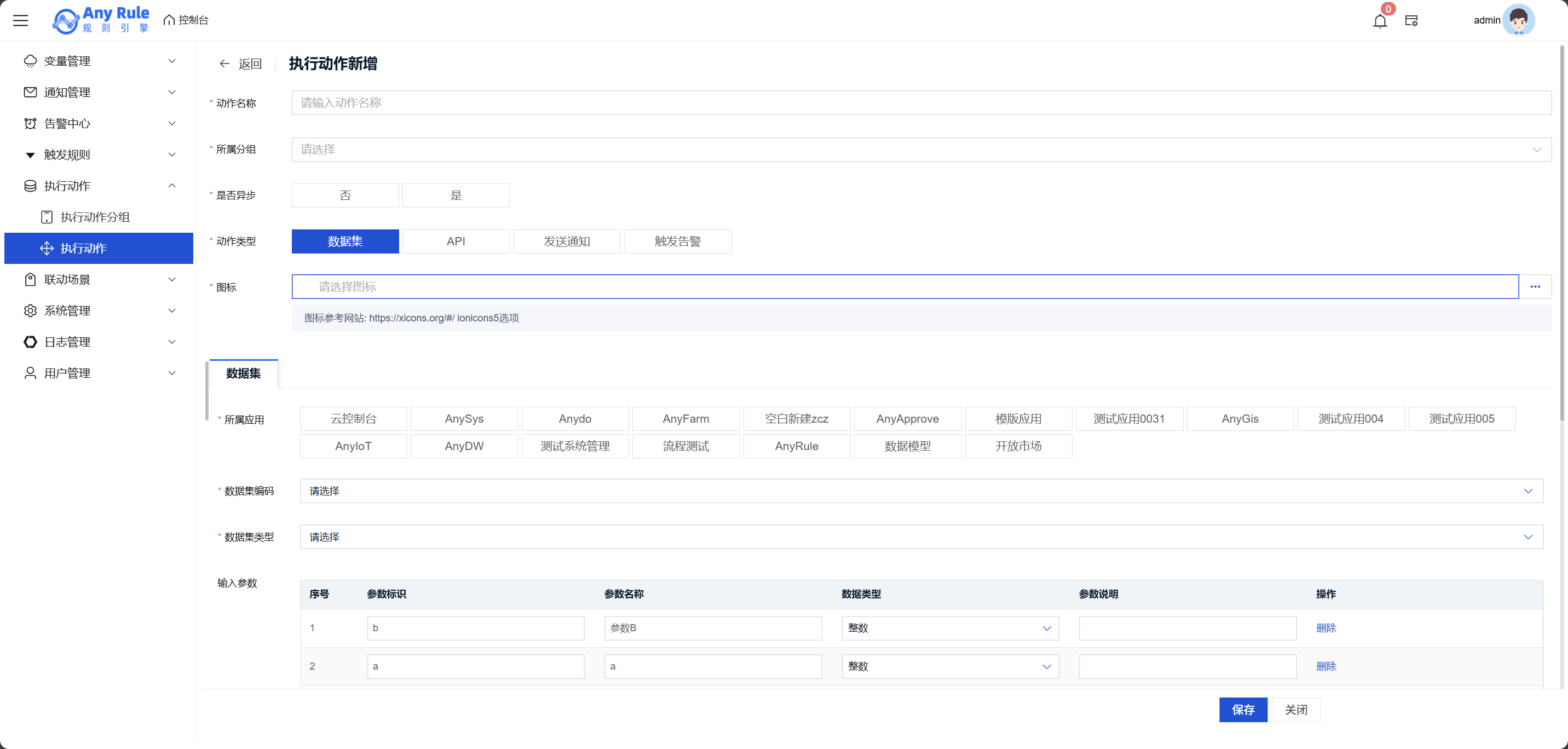
Task: Click the 控制台 home icon
Action: [x=169, y=21]
